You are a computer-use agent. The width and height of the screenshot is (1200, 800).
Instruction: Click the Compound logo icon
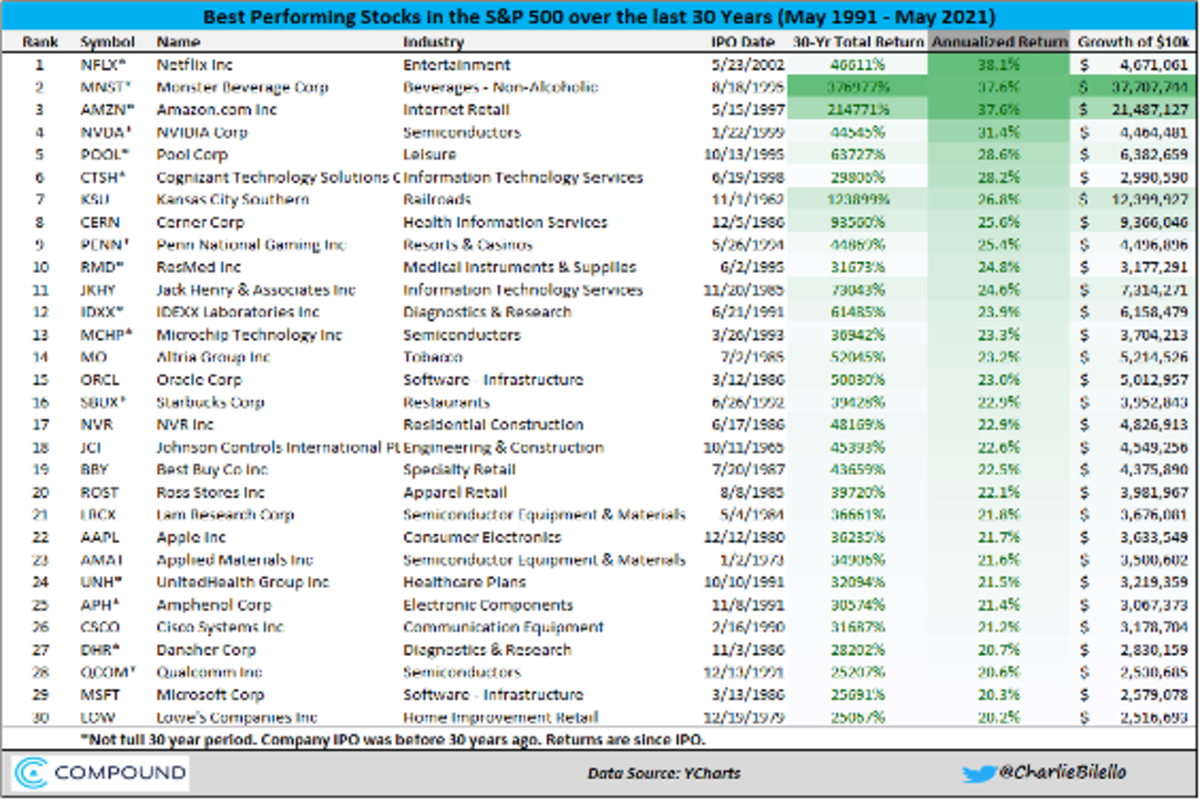coord(32,774)
